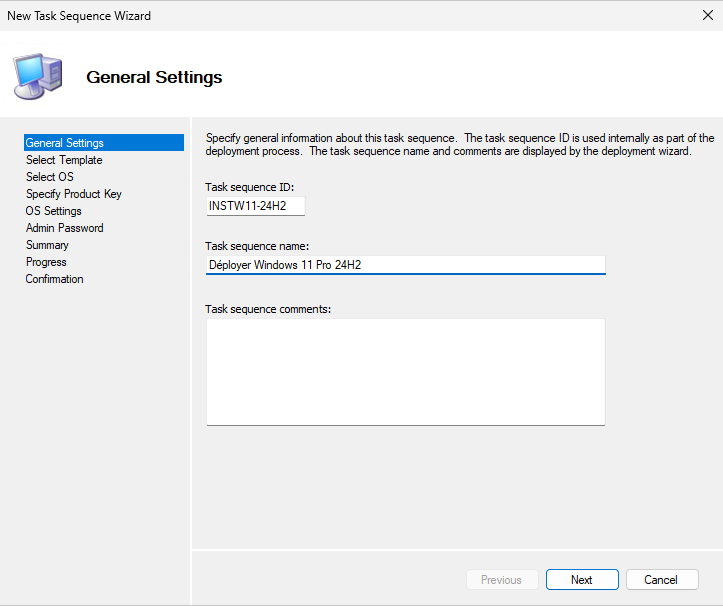This screenshot has width=723, height=606.
Task: Click the computer wizard icon in header
Action: click(37, 76)
